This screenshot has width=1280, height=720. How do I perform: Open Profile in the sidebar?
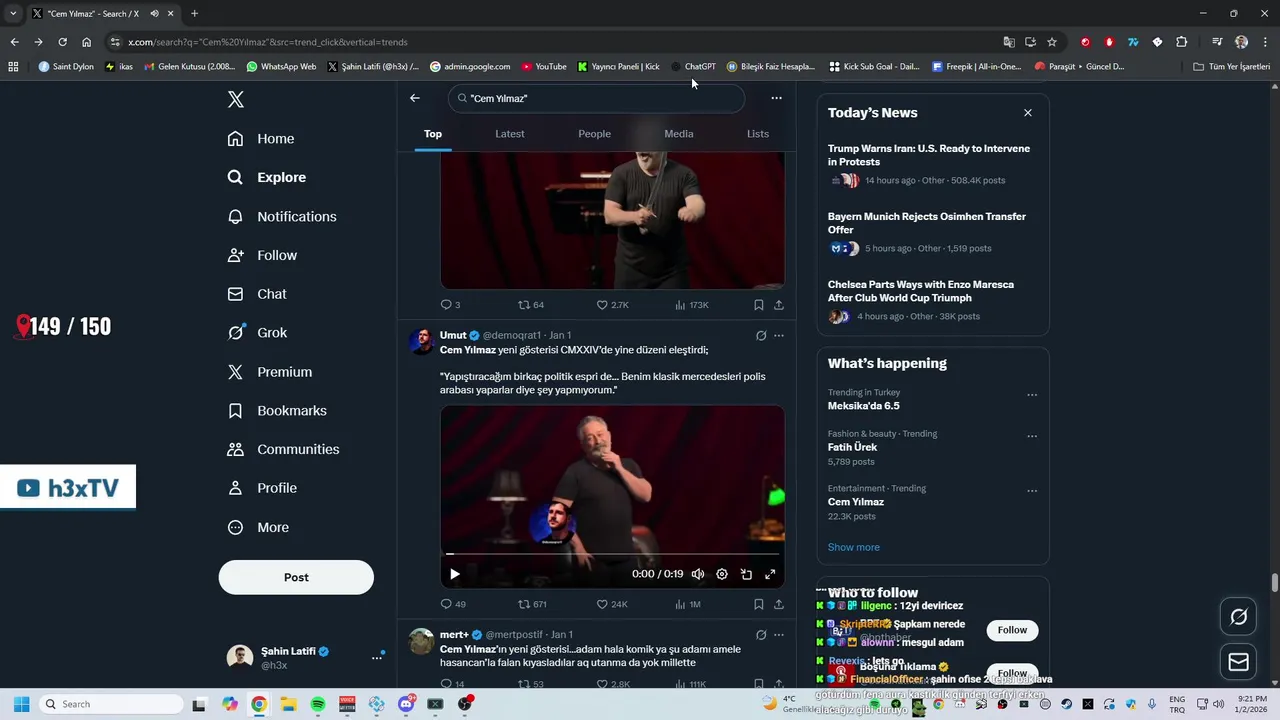point(262,488)
